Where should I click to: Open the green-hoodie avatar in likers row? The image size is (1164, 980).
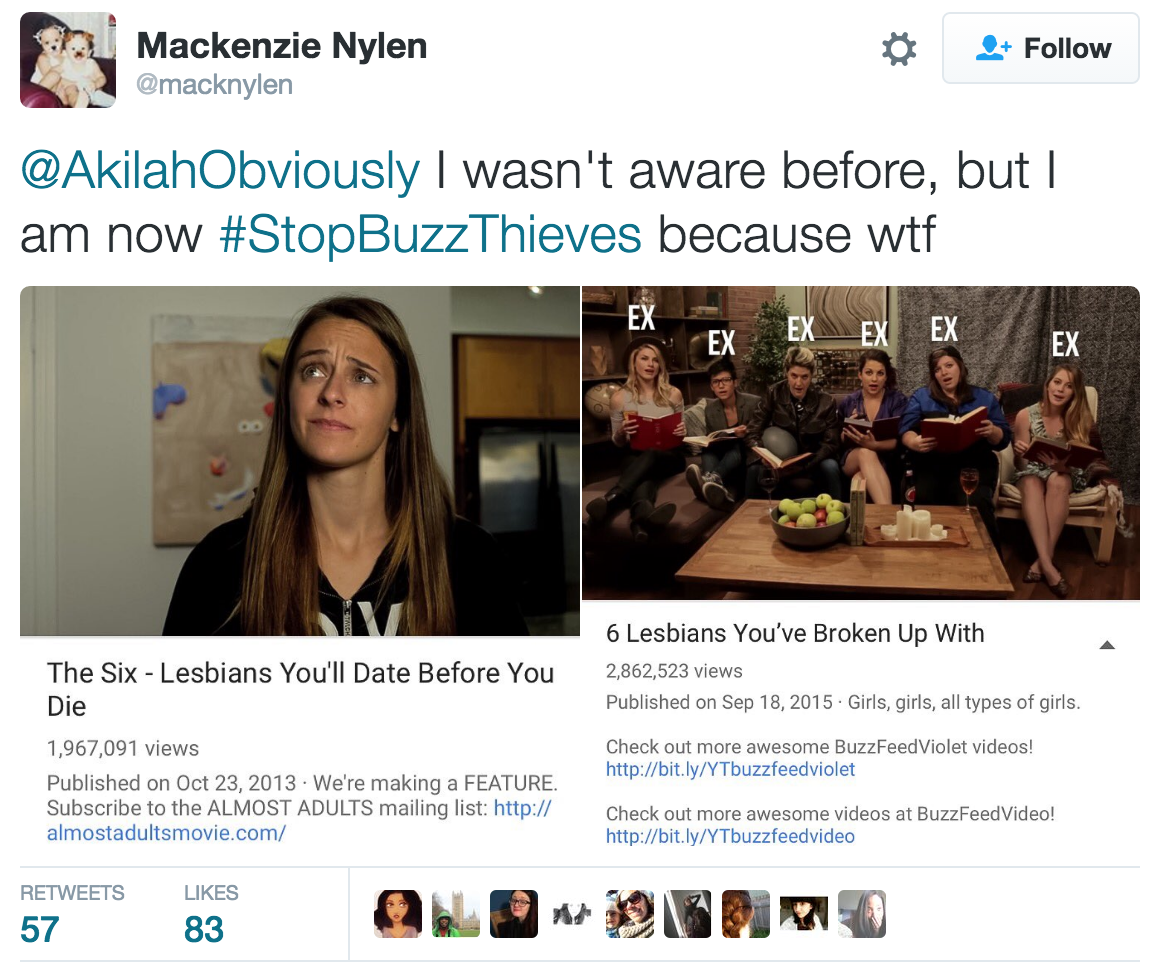tap(456, 914)
